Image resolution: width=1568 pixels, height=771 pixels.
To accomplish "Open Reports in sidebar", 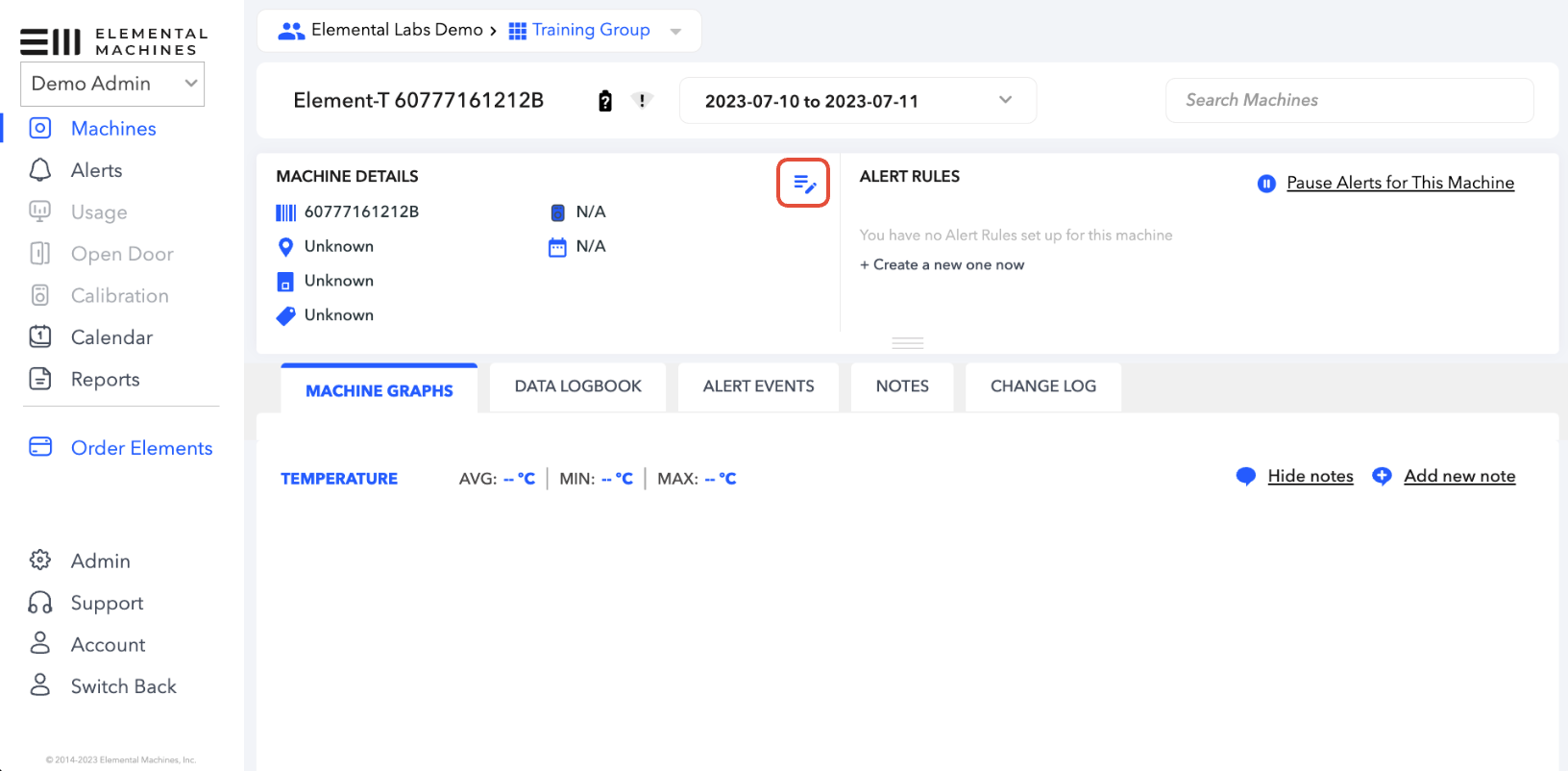I will pos(105,380).
